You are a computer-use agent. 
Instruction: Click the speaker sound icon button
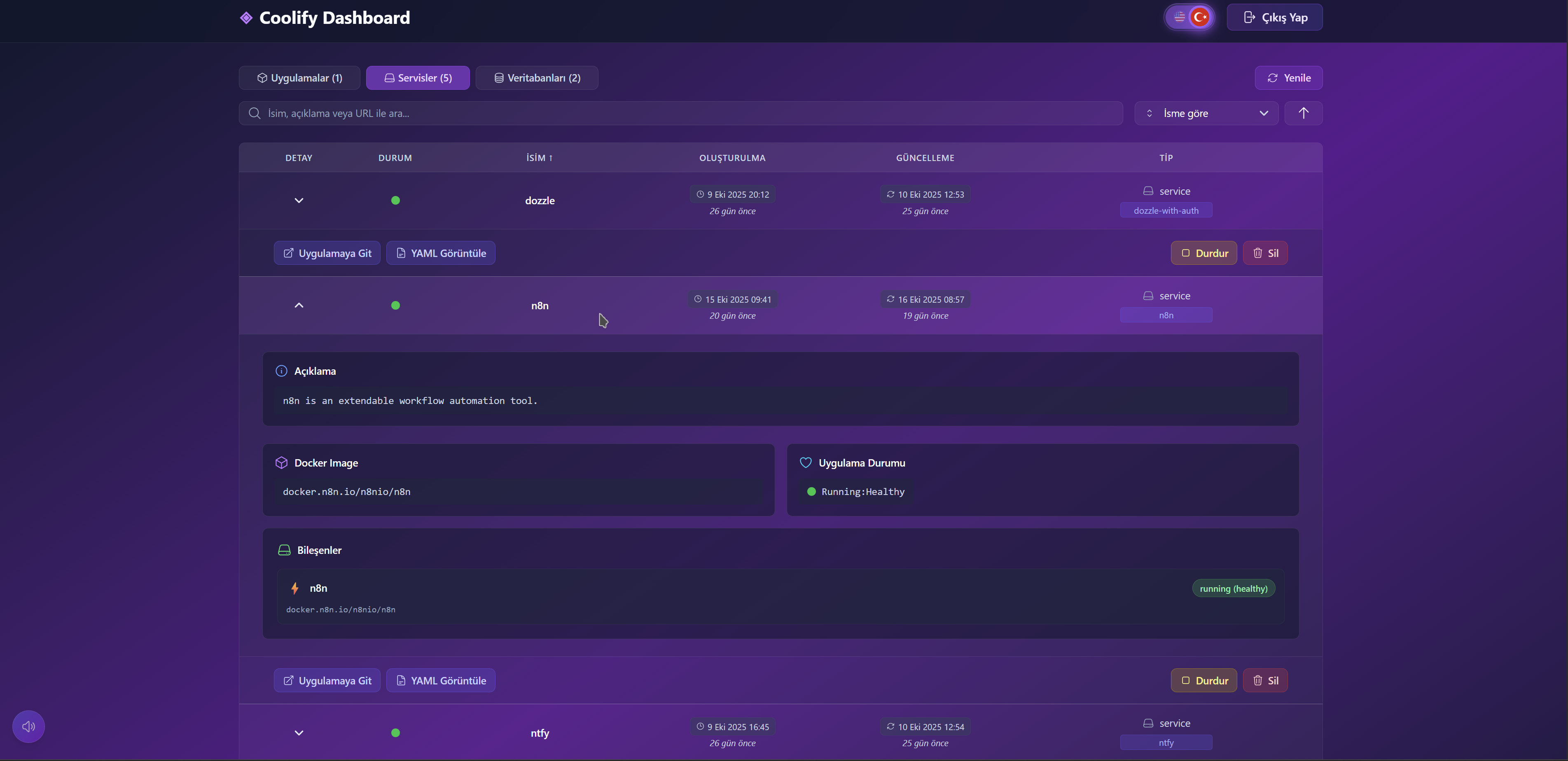pyautogui.click(x=28, y=726)
